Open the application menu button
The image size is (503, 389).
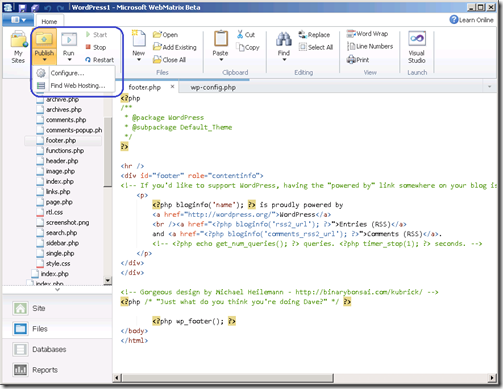[x=18, y=20]
